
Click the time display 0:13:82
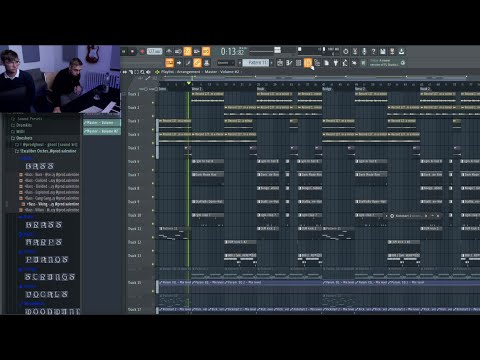pos(233,52)
